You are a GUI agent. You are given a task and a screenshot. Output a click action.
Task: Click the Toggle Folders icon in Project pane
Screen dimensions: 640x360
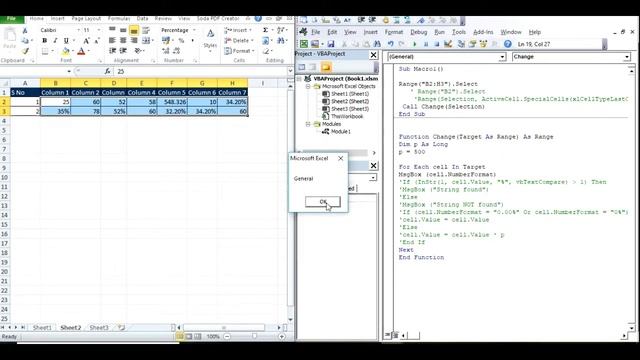tap(326, 67)
